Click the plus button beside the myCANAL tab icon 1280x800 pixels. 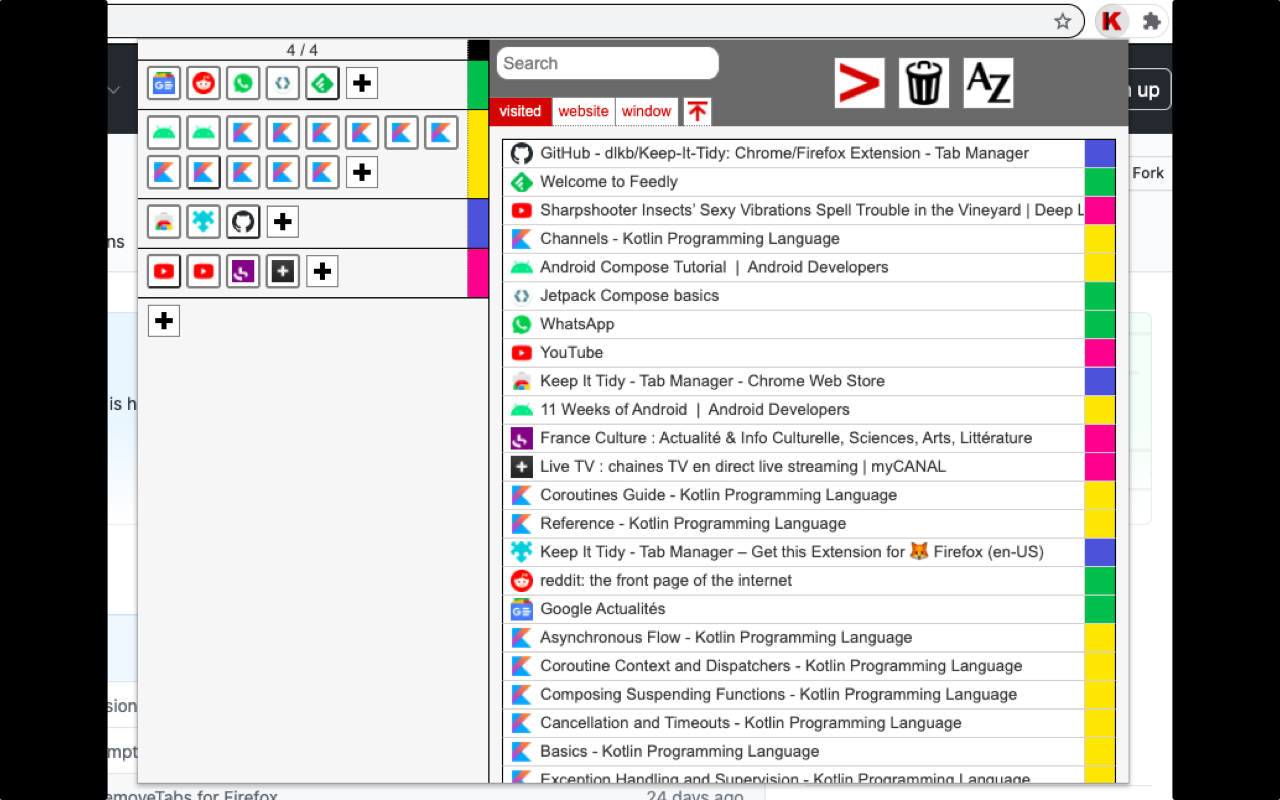[x=322, y=271]
